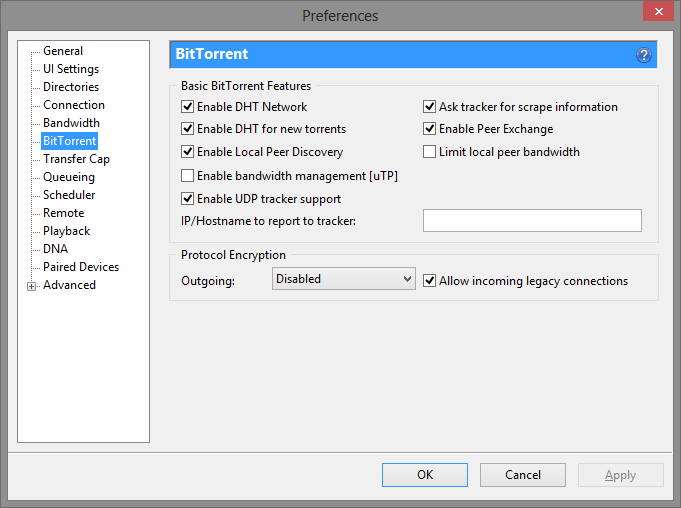Select Scheduler in the category list
Screen dimensions: 681x508
click(x=69, y=195)
